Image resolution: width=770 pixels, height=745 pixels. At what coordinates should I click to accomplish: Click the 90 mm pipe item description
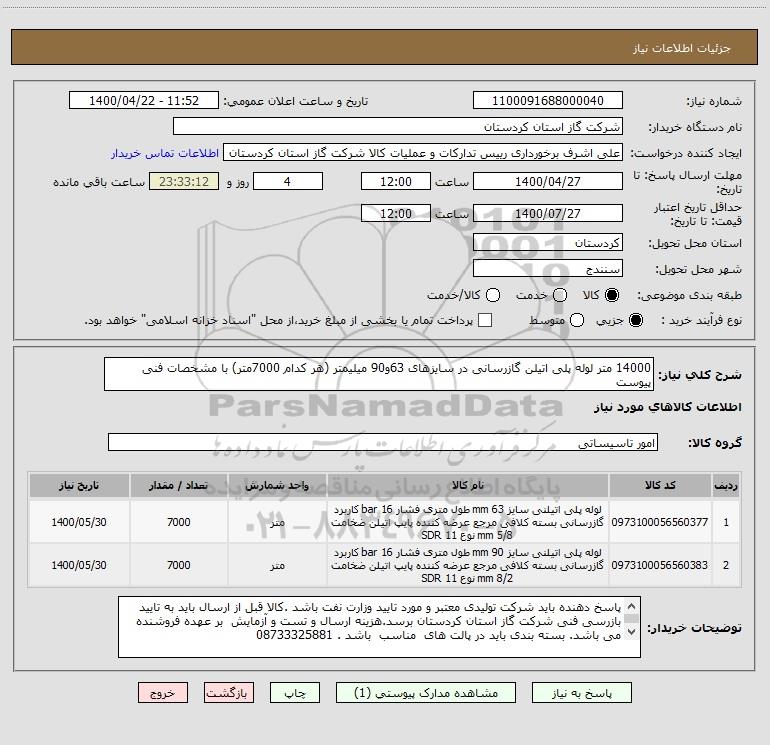point(467,565)
